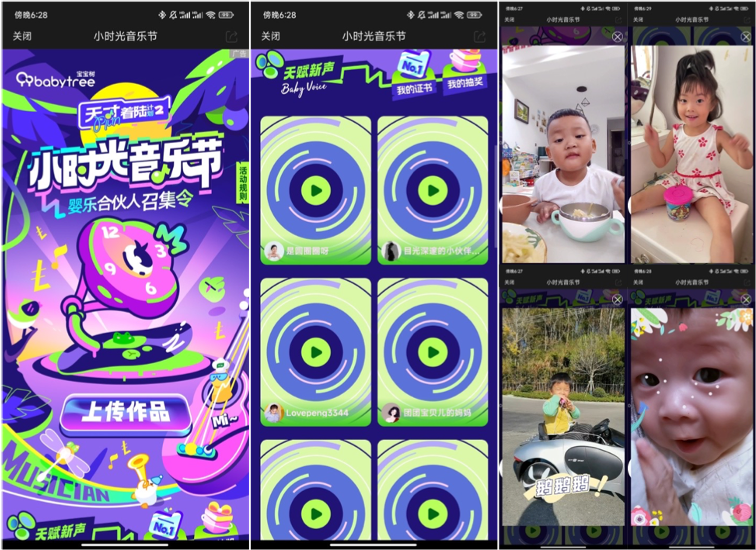
Task: Play the record card by 是圆圈圈呀
Action: click(x=316, y=190)
